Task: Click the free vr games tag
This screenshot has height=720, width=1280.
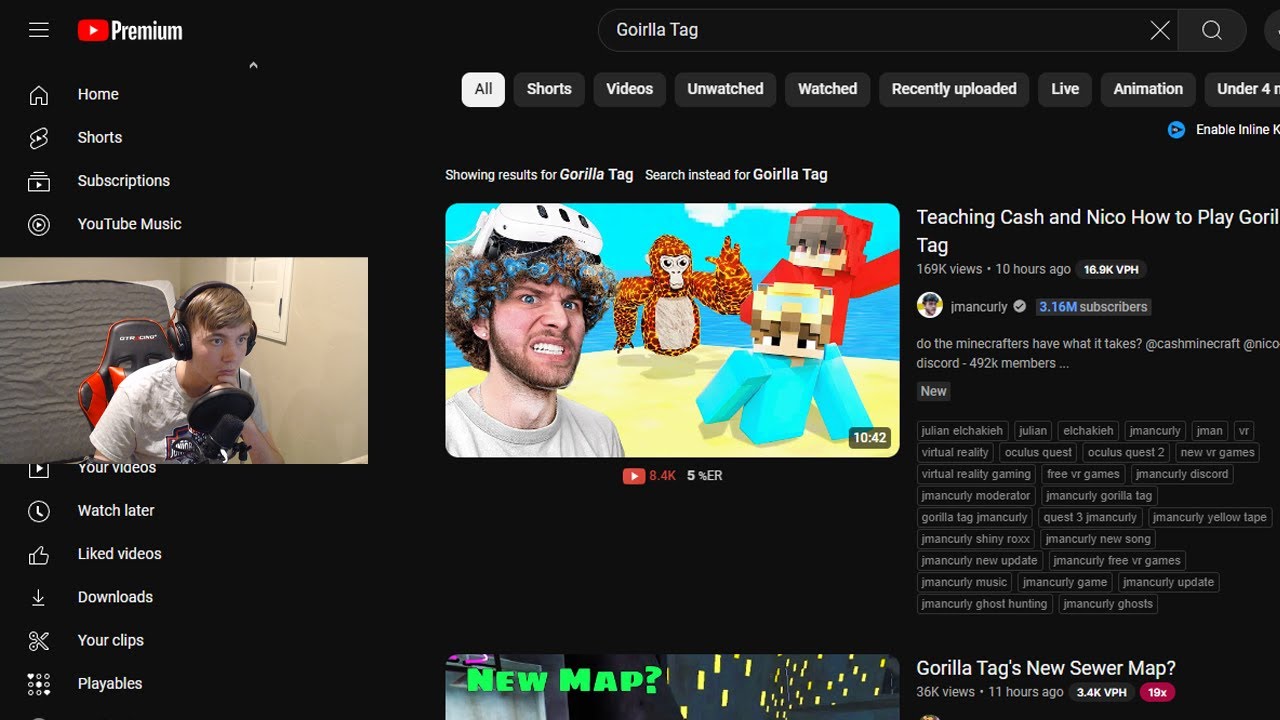Action: click(1083, 474)
